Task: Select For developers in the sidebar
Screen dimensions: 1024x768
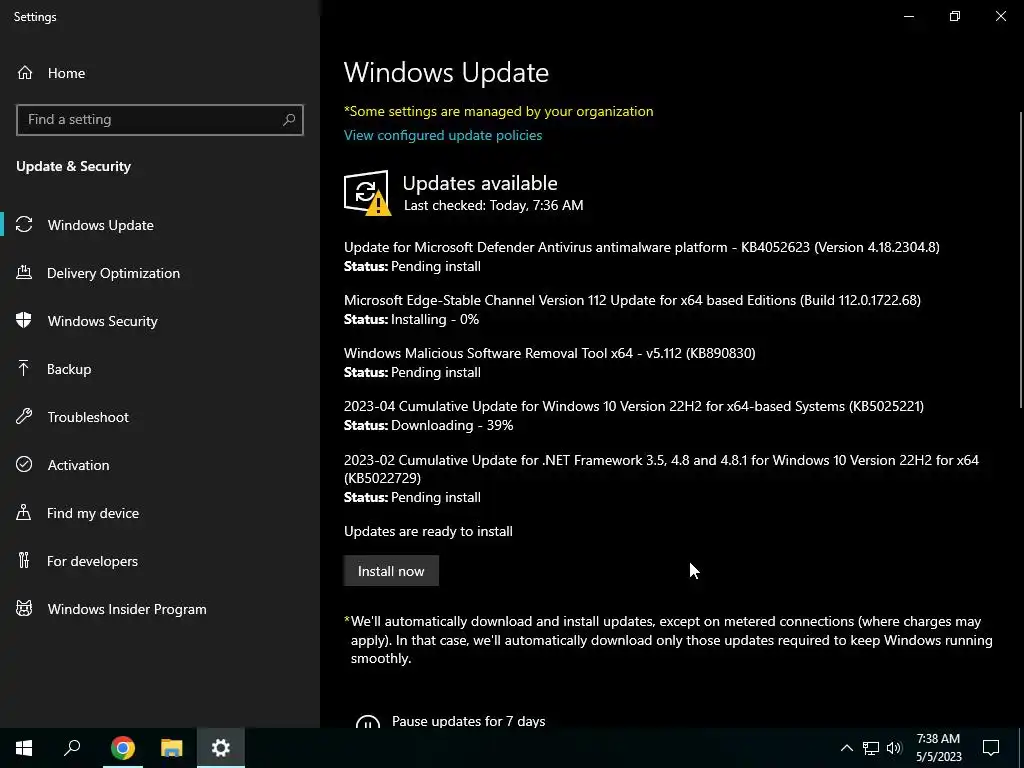Action: [92, 561]
